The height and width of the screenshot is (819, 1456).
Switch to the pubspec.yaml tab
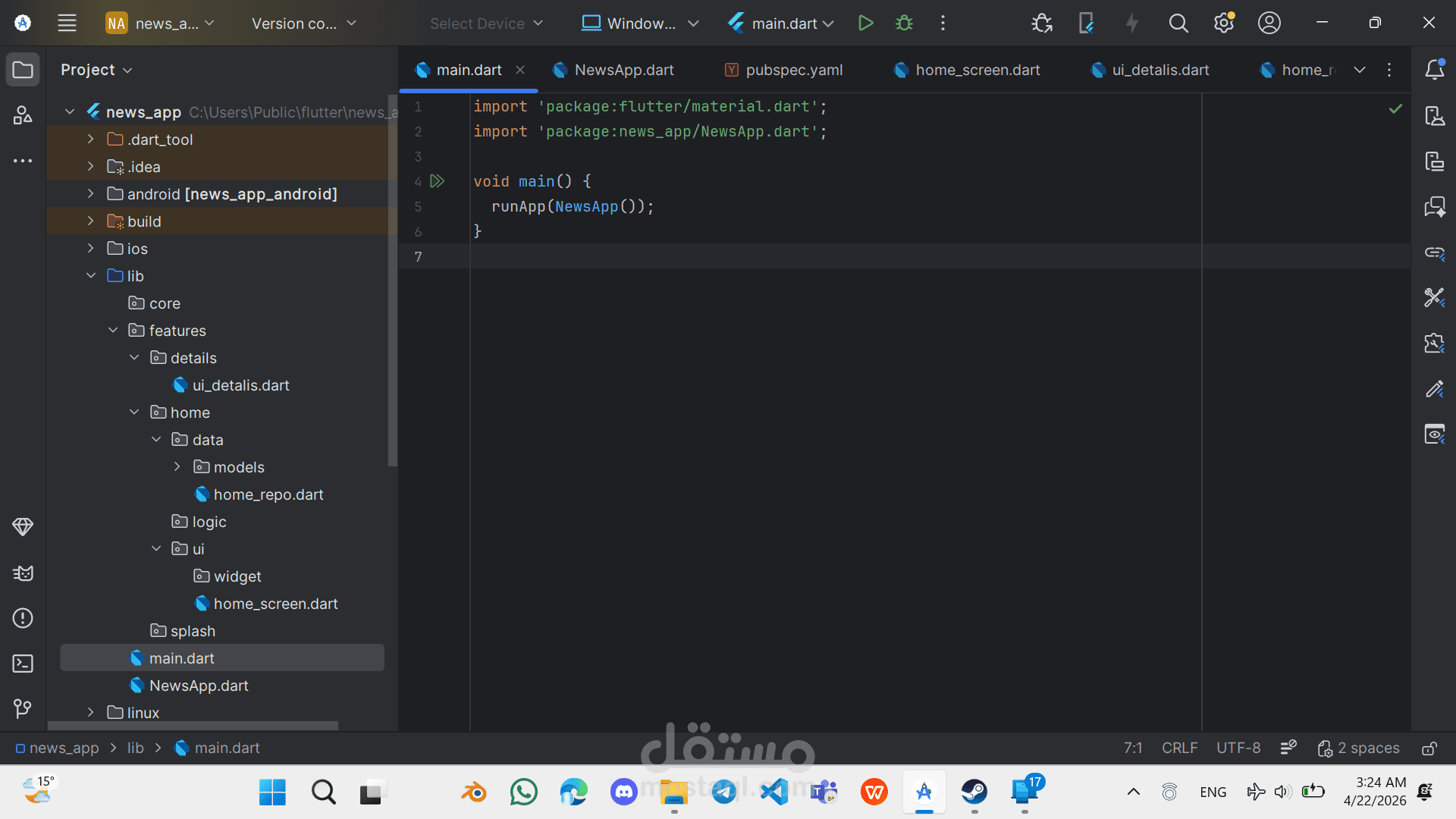(x=793, y=70)
